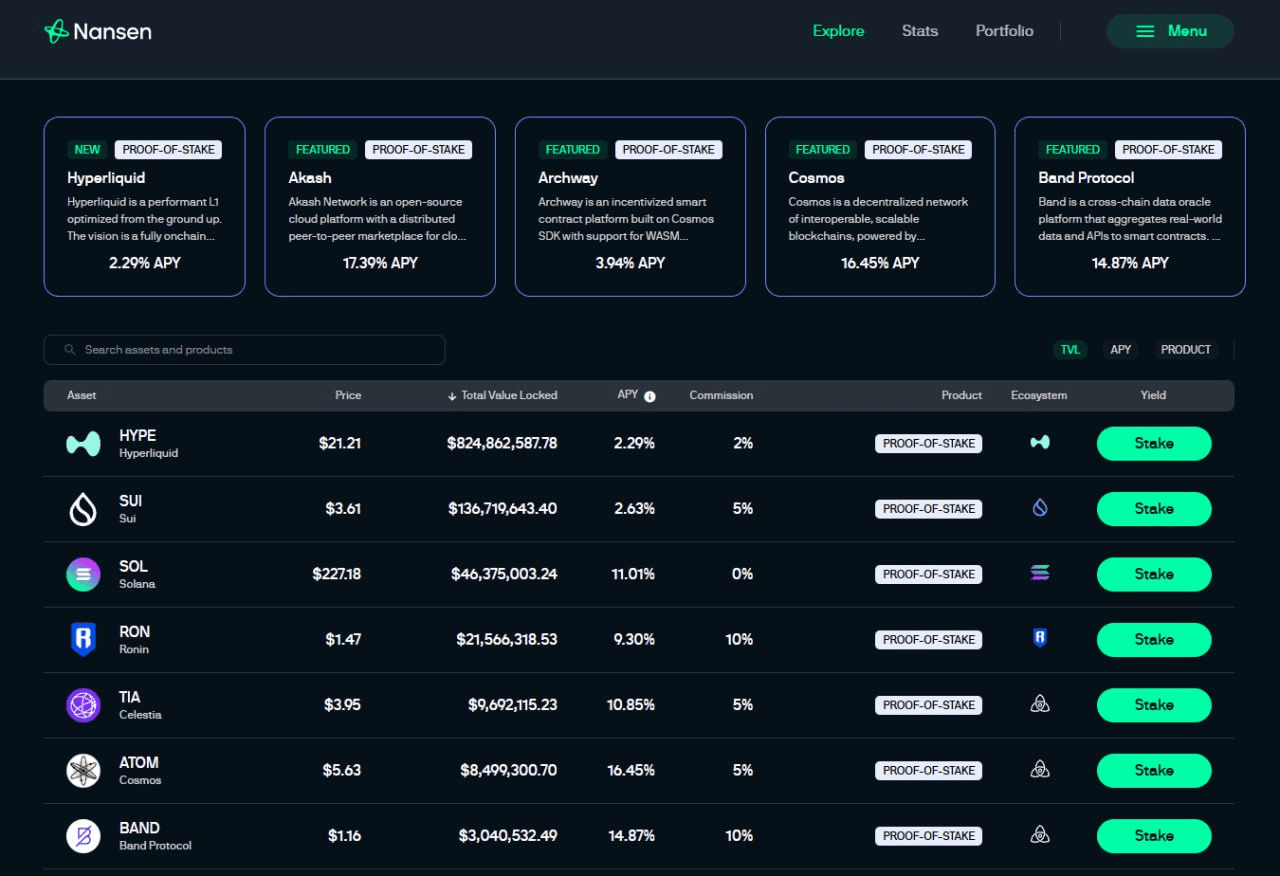This screenshot has height=876, width=1280.
Task: Click the sort arrow beside Total Value Locked
Action: coord(452,396)
